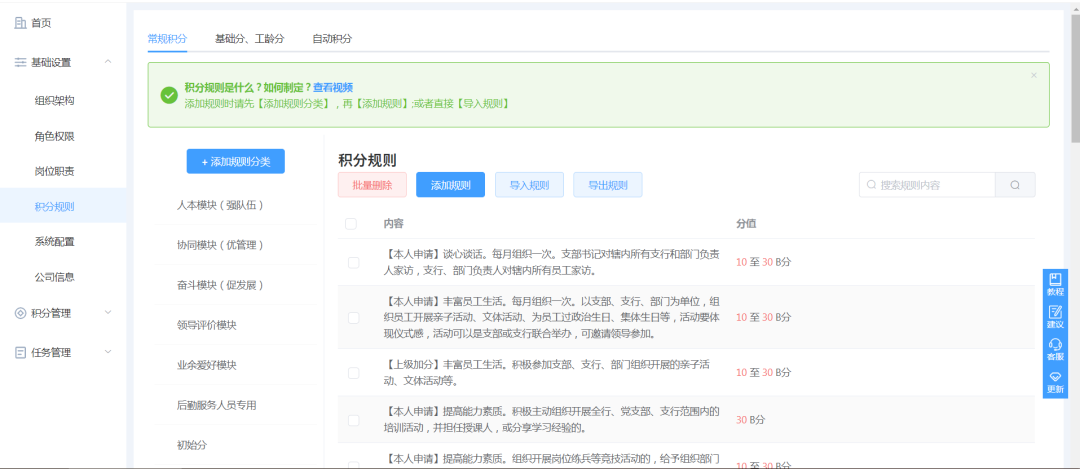Expand the 任务管理 menu chevron

click(108, 352)
